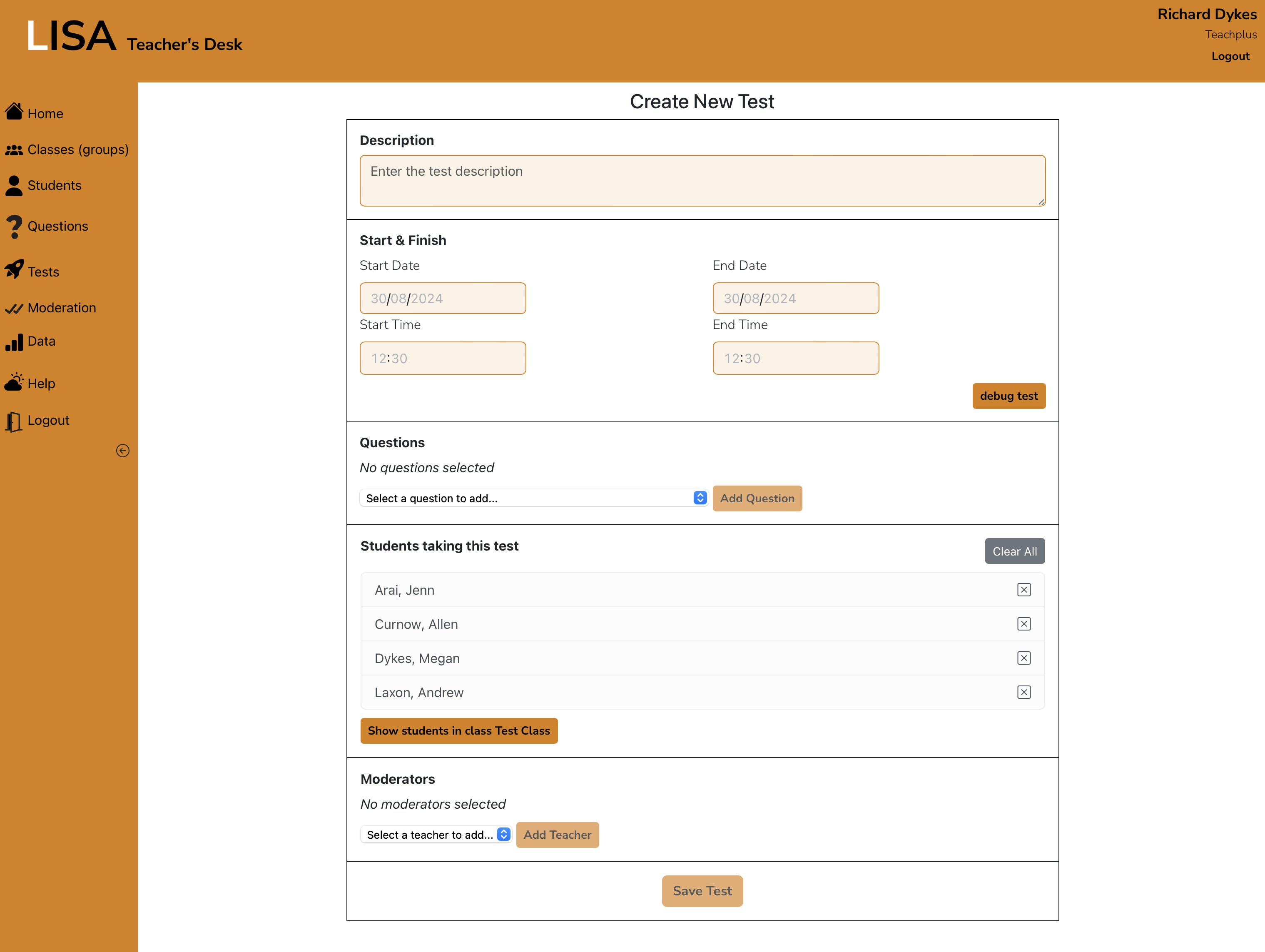The width and height of the screenshot is (1265, 952).
Task: Expand the Select a teacher to add dropdown
Action: pos(436,835)
